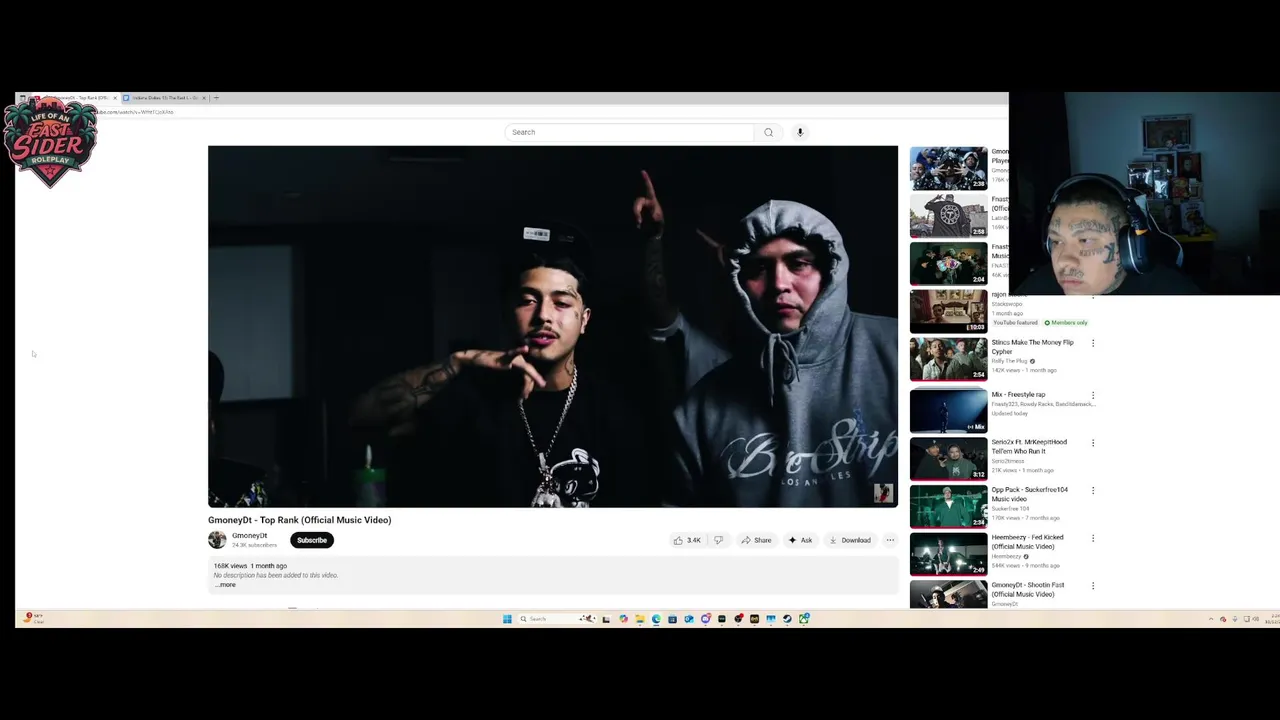Open options for Opp Pack video

tap(1092, 491)
